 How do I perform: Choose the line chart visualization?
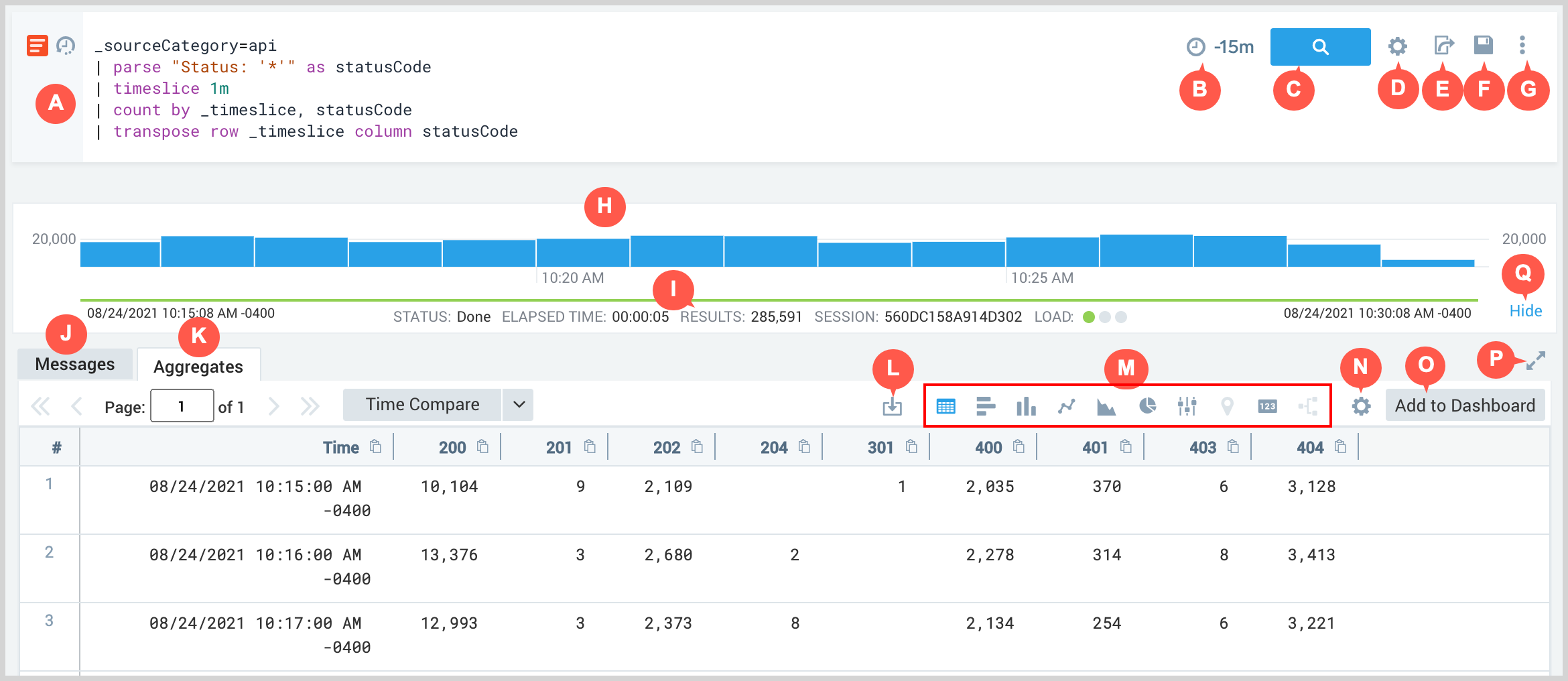point(1066,406)
